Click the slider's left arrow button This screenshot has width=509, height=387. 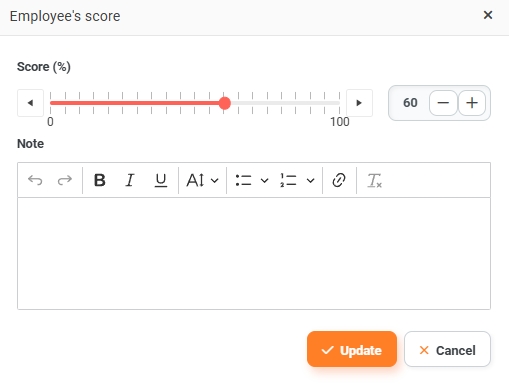pos(30,103)
